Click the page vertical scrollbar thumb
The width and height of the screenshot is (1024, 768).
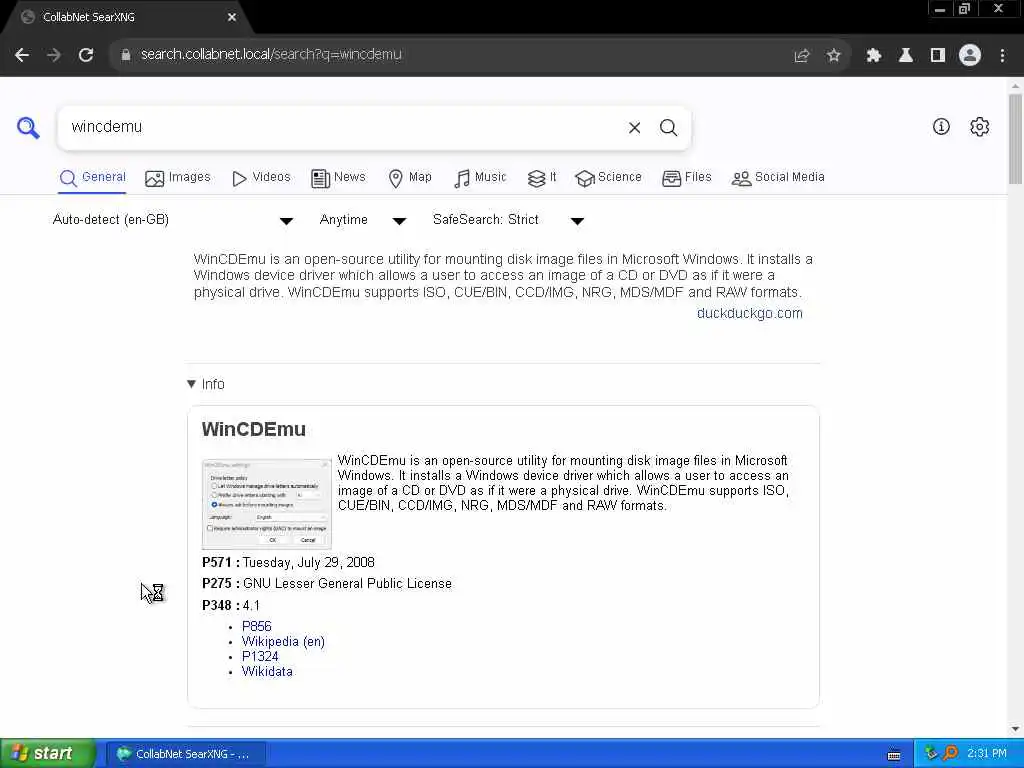[x=1015, y=138]
